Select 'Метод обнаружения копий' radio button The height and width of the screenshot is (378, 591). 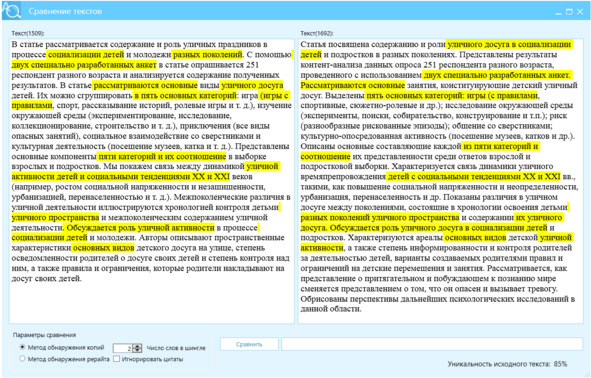tap(22, 347)
